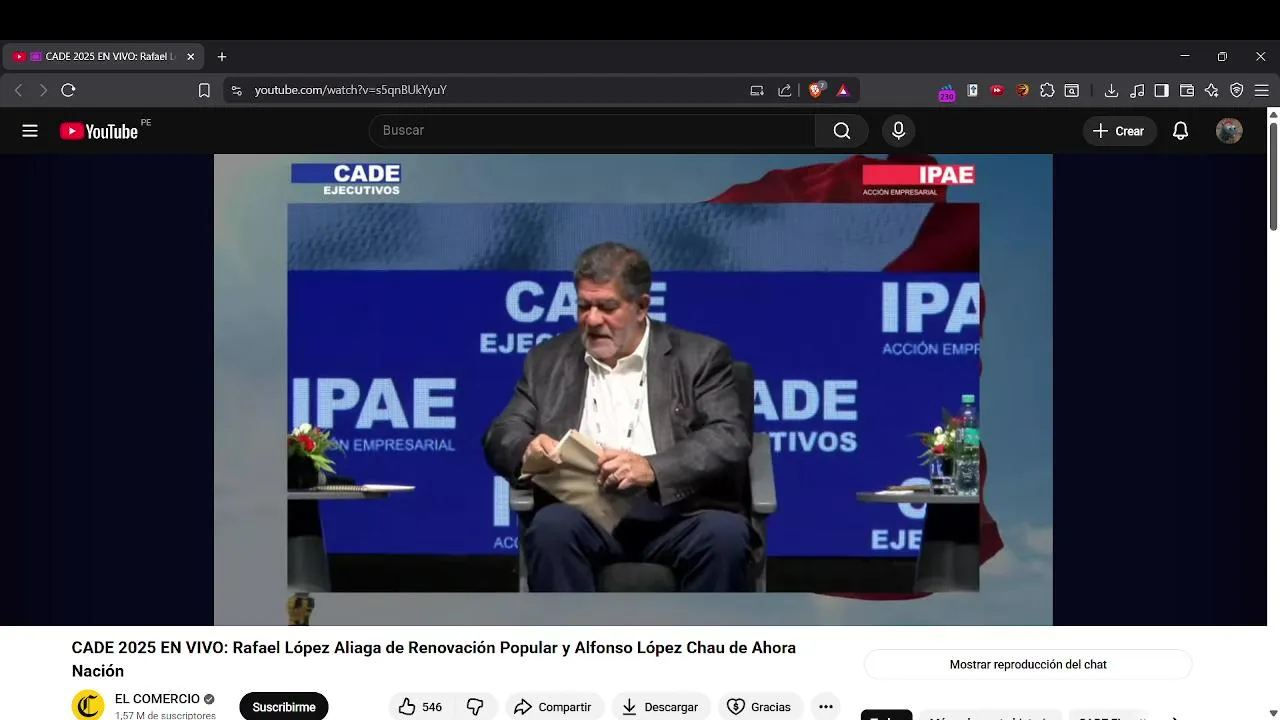
Task: Go to YouTube home via the logo
Action: click(99, 131)
